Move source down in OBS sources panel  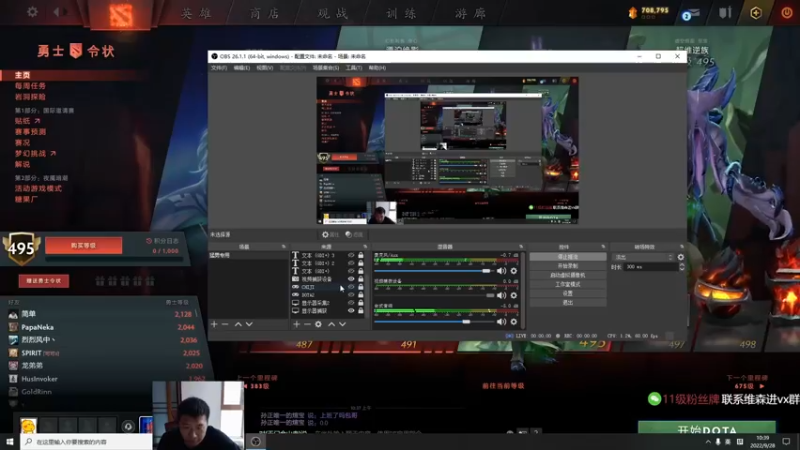[342, 324]
